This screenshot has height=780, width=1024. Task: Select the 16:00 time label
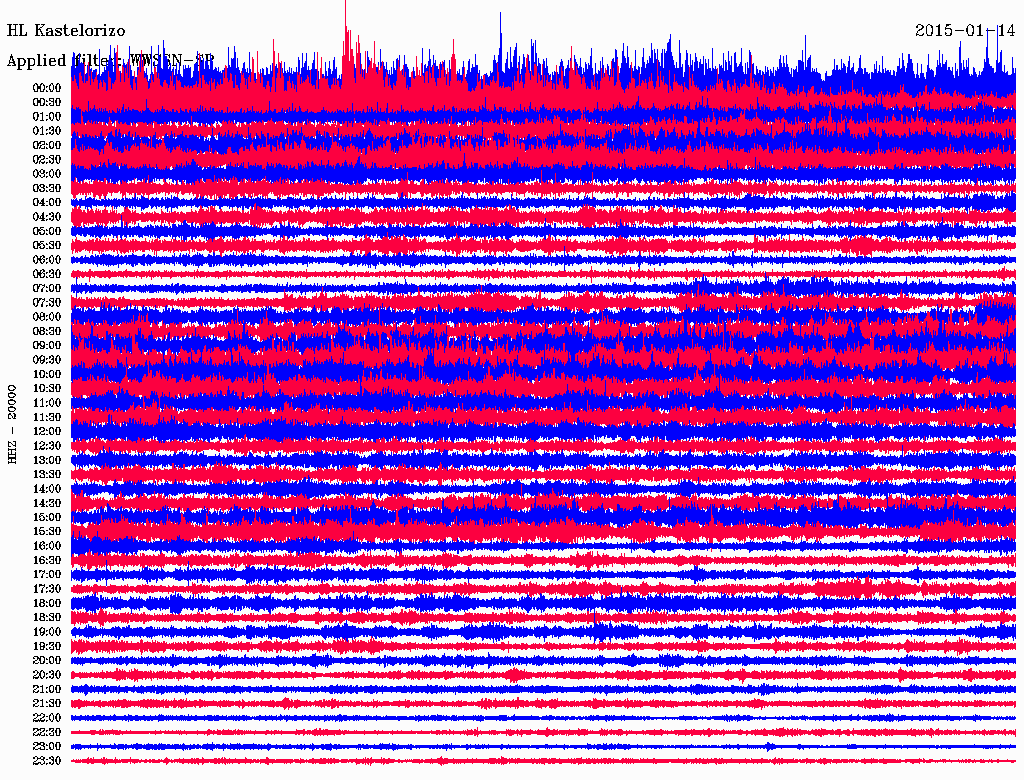(x=47, y=547)
